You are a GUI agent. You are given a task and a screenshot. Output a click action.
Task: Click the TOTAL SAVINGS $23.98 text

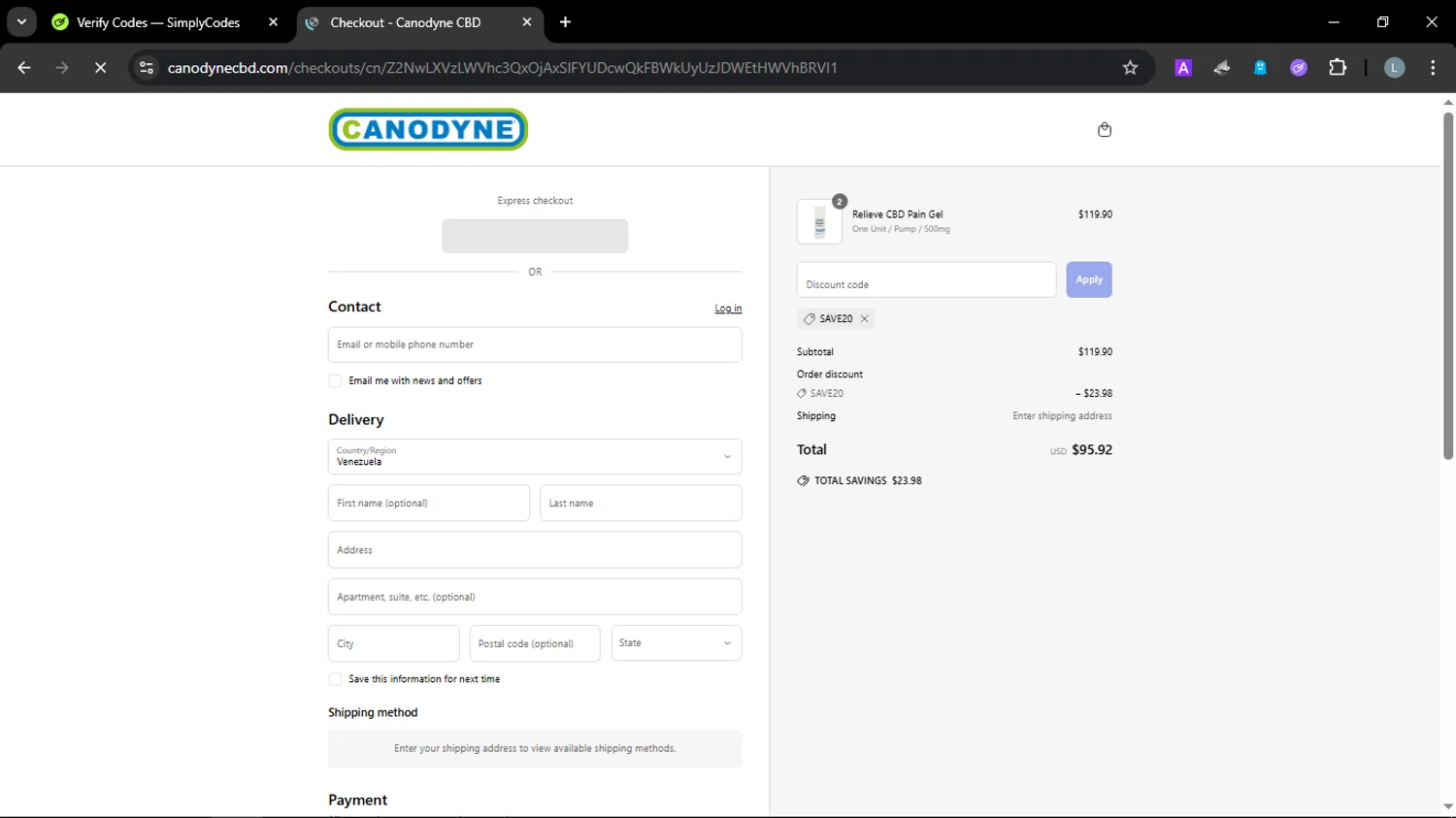click(868, 481)
